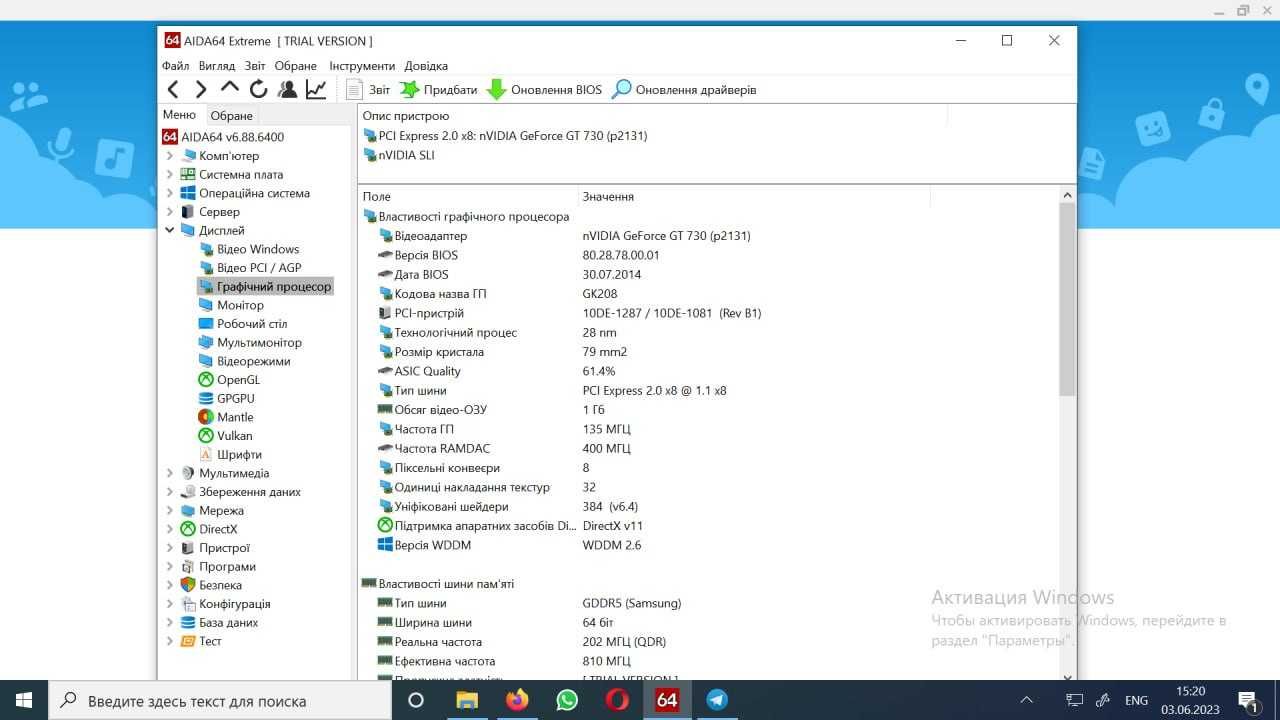
Task: Switch to the Обране sidebar tab
Action: tap(231, 116)
